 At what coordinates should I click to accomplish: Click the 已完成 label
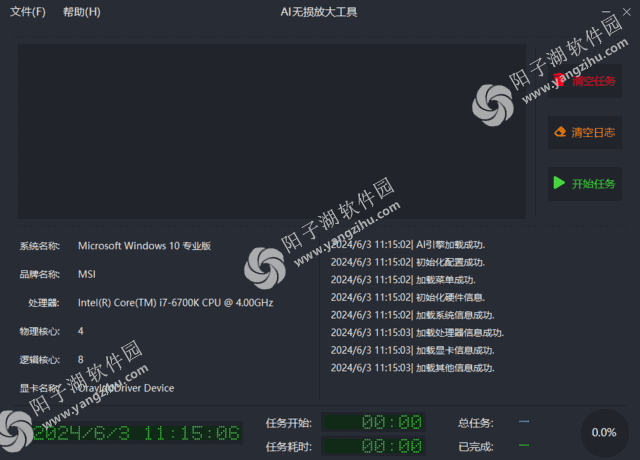[x=476, y=447]
